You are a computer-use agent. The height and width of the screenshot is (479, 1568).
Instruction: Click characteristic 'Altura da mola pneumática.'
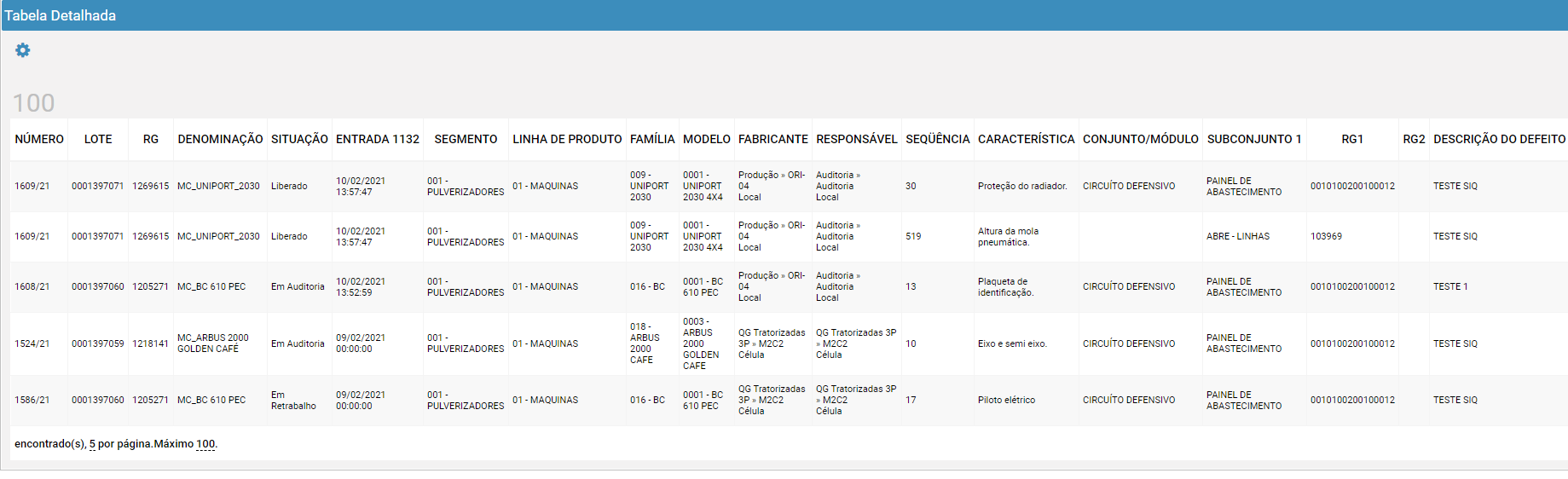pyautogui.click(x=1008, y=237)
